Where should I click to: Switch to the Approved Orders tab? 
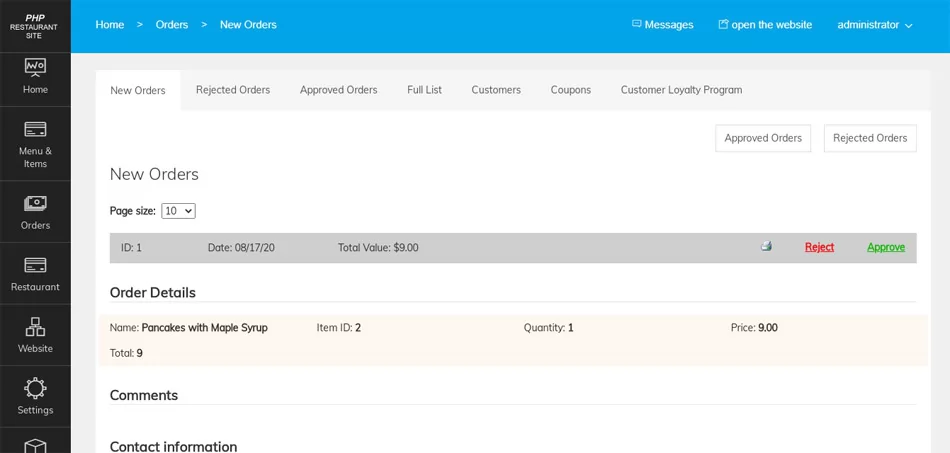(x=338, y=90)
